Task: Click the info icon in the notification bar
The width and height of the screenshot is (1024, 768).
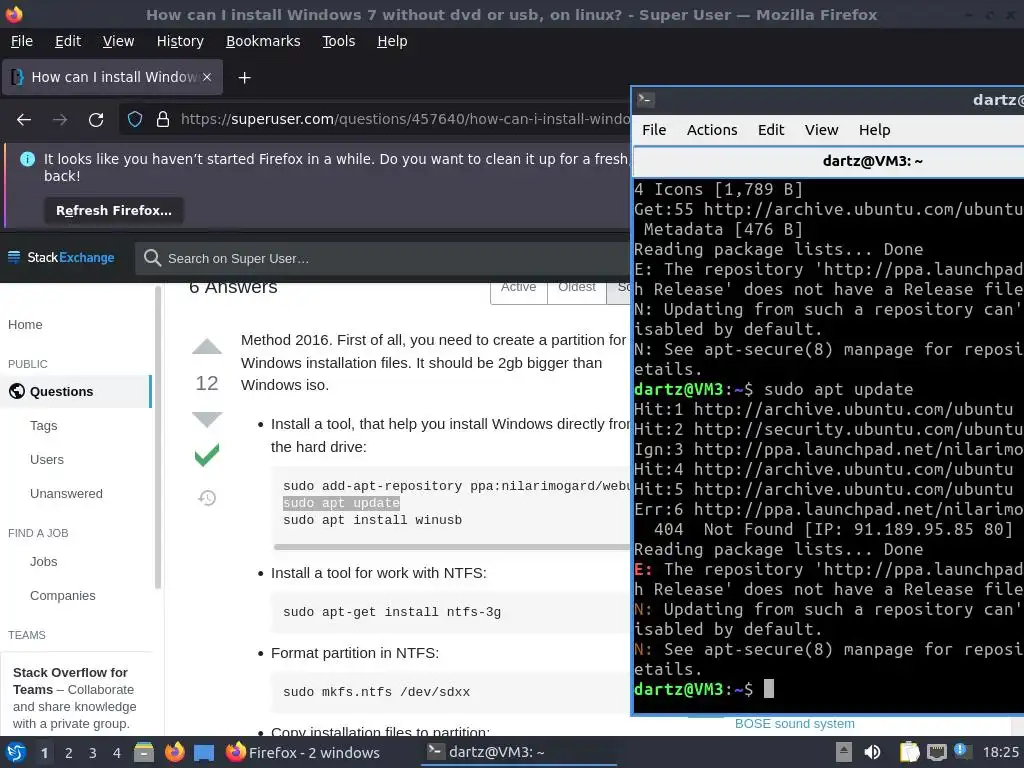Action: click(x=27, y=159)
